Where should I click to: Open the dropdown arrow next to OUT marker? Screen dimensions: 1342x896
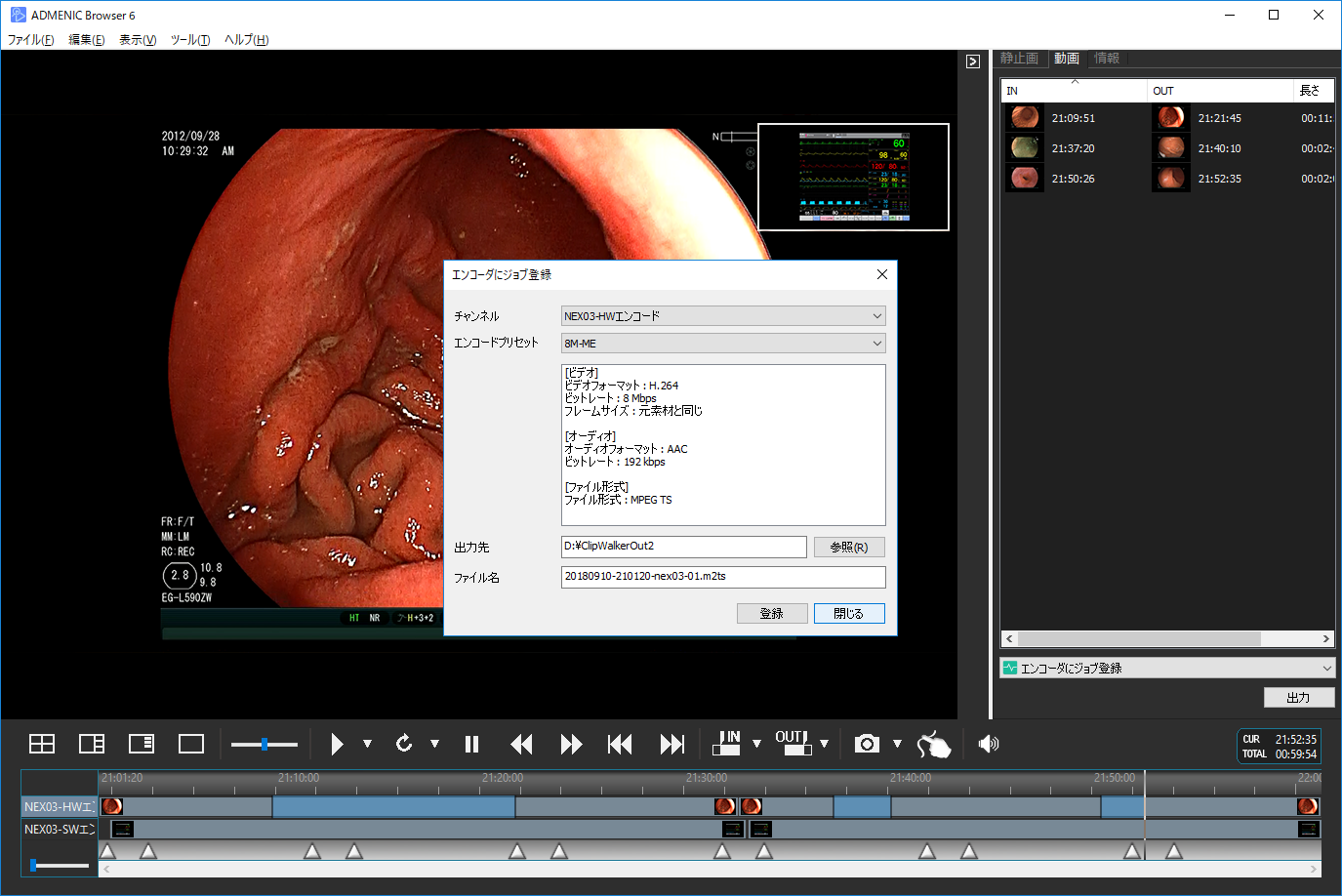[x=825, y=744]
